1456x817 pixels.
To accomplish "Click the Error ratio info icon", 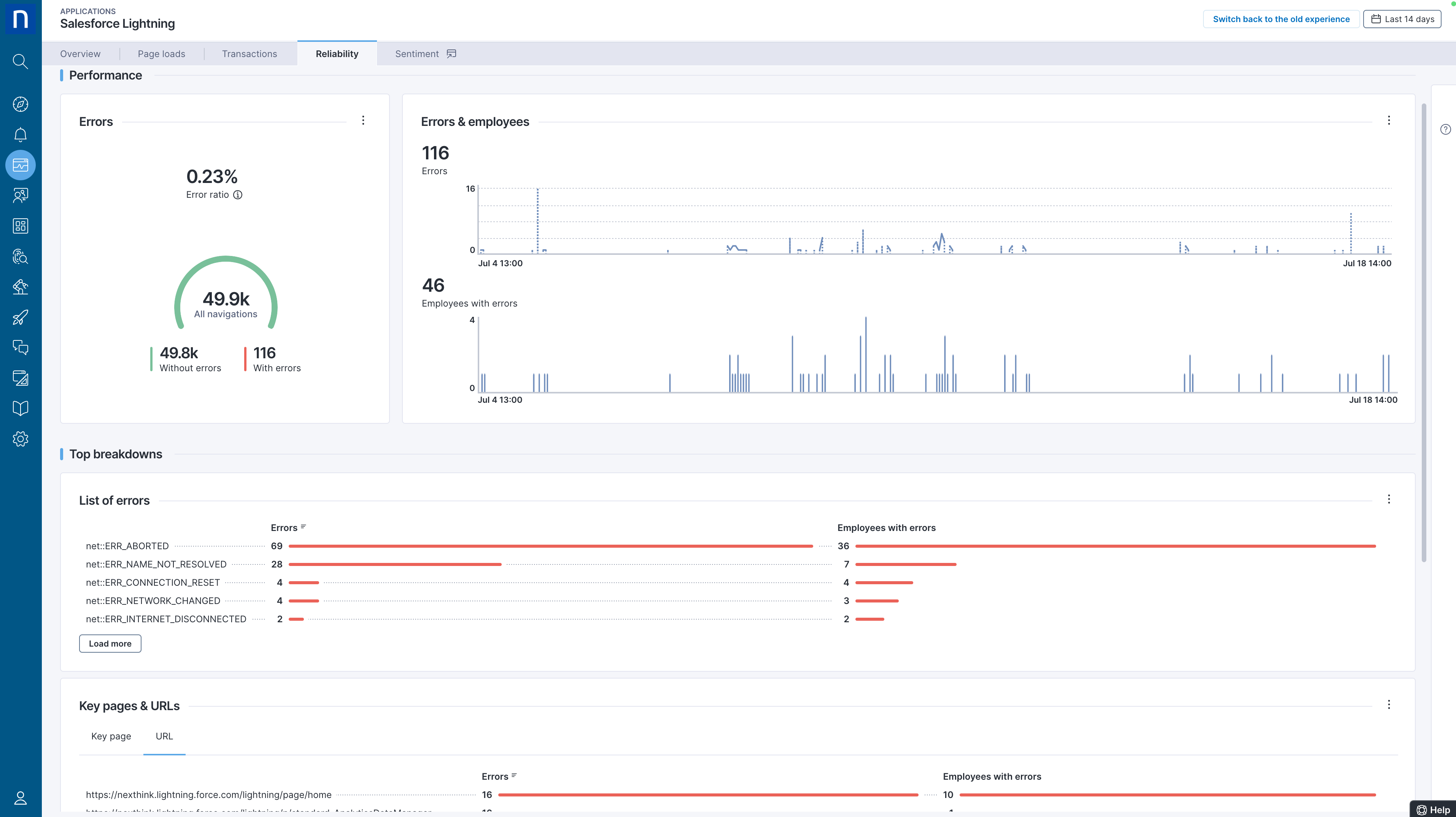I will point(238,194).
